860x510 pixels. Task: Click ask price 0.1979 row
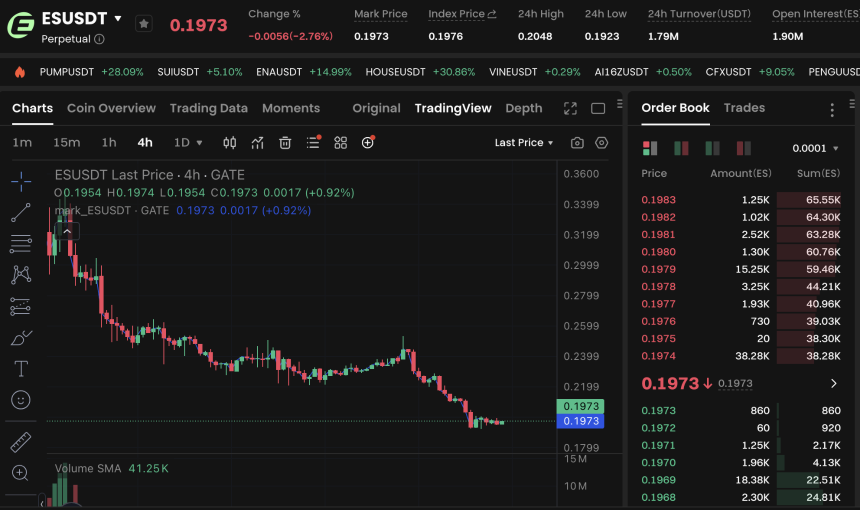(x=740, y=269)
